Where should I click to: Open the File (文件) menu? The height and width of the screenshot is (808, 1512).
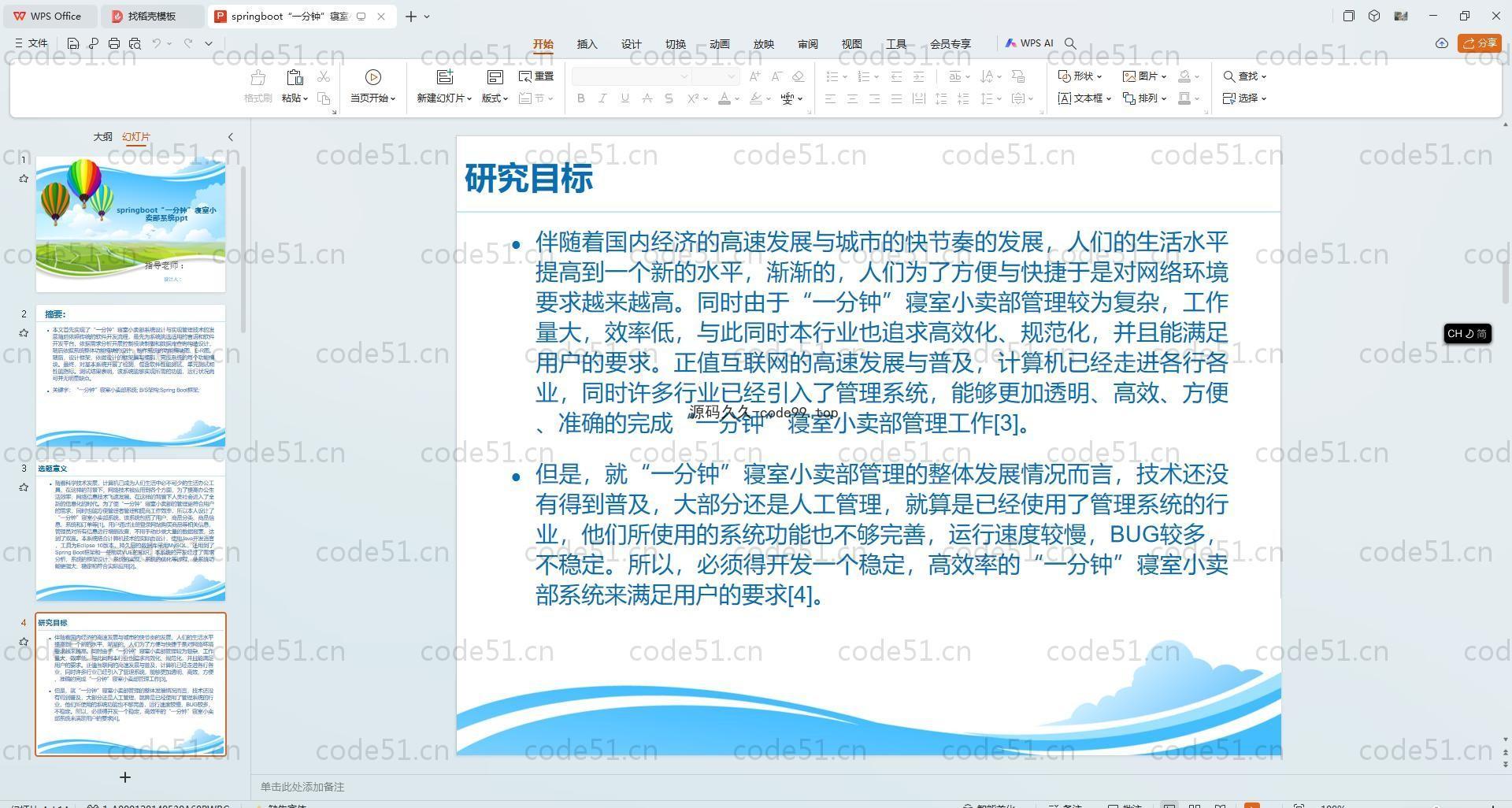pyautogui.click(x=31, y=43)
